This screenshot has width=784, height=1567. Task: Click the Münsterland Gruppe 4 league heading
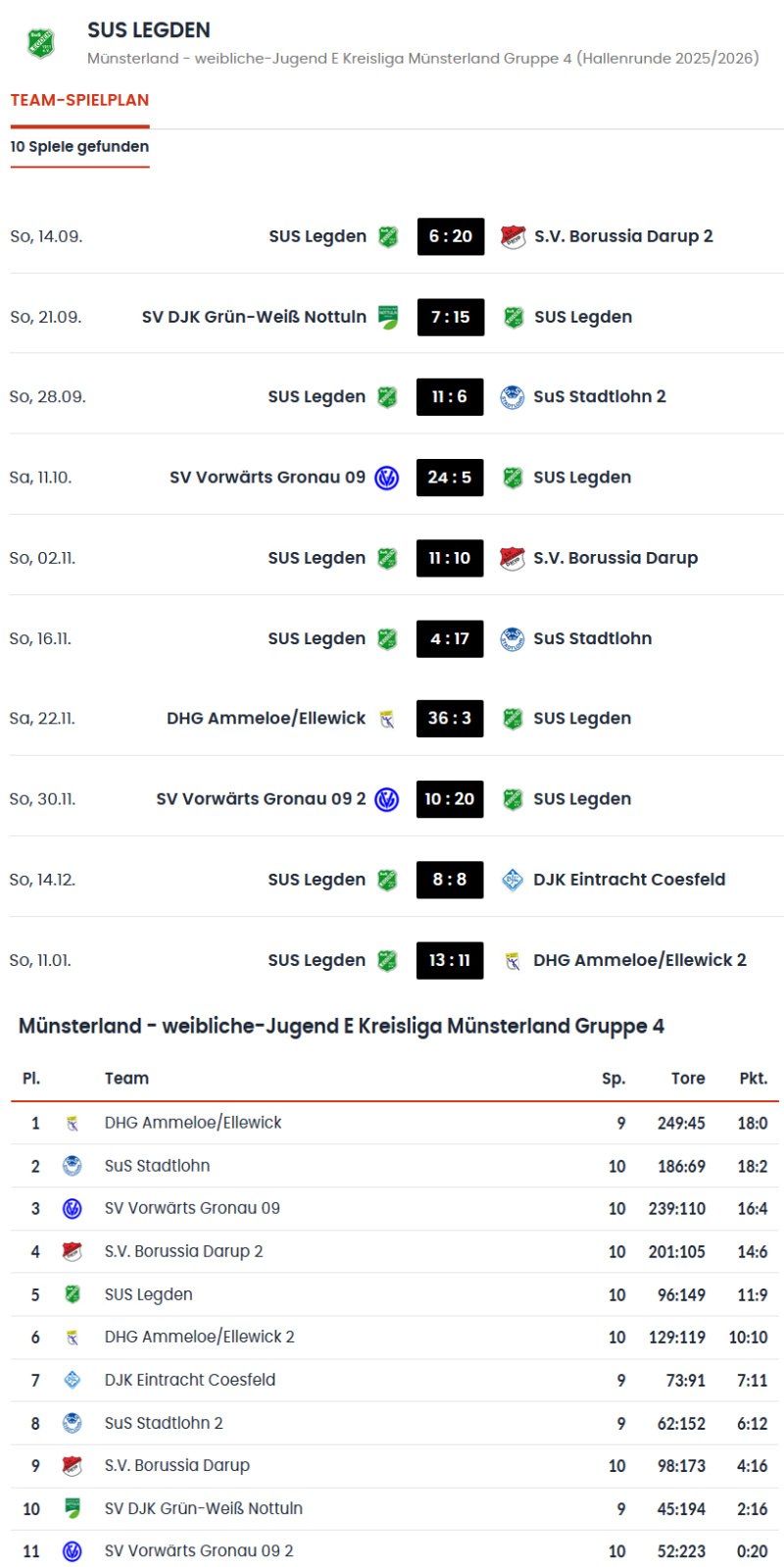[x=341, y=1026]
